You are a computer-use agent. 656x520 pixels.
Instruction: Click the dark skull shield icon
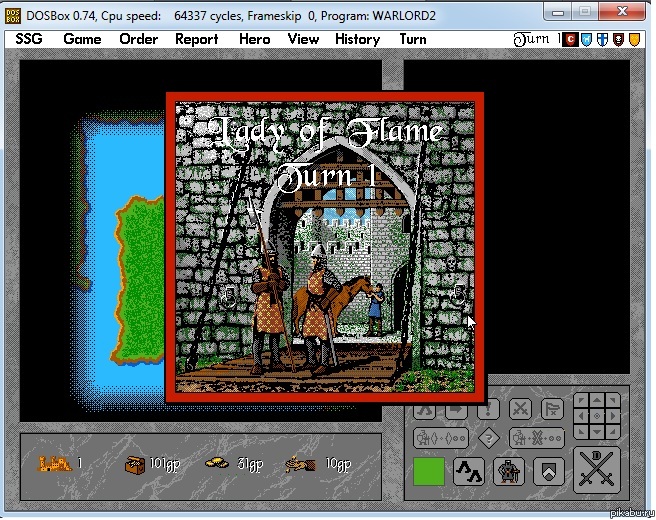[x=618, y=40]
